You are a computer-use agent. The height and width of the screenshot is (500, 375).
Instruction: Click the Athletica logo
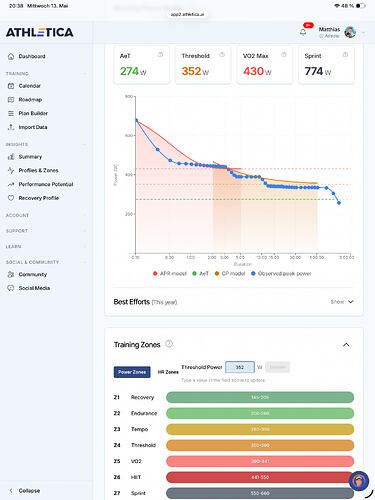(40, 32)
